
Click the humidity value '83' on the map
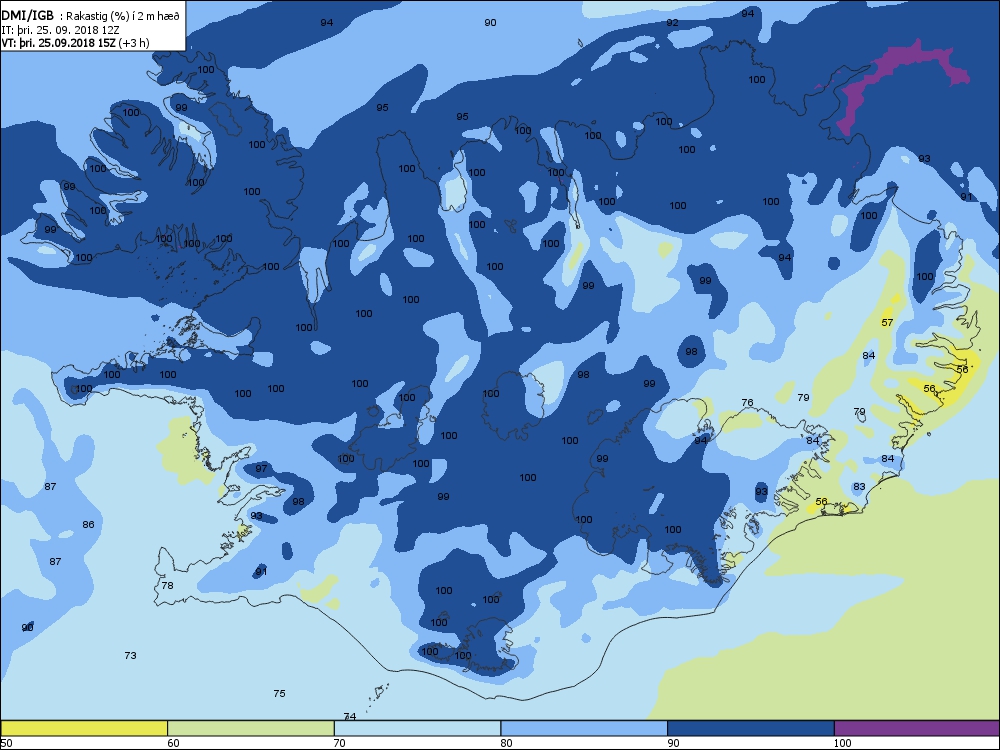[x=859, y=487]
